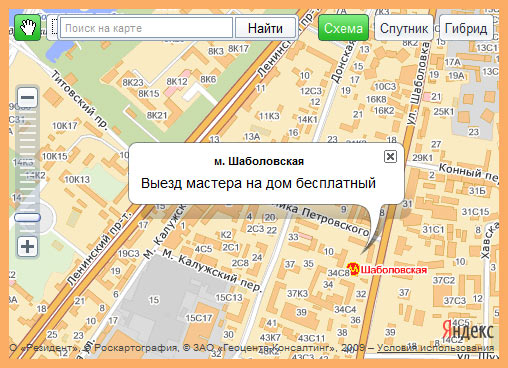This screenshot has height=368, width=508.
Task: Click building number 16К8
Action: [x=376, y=99]
